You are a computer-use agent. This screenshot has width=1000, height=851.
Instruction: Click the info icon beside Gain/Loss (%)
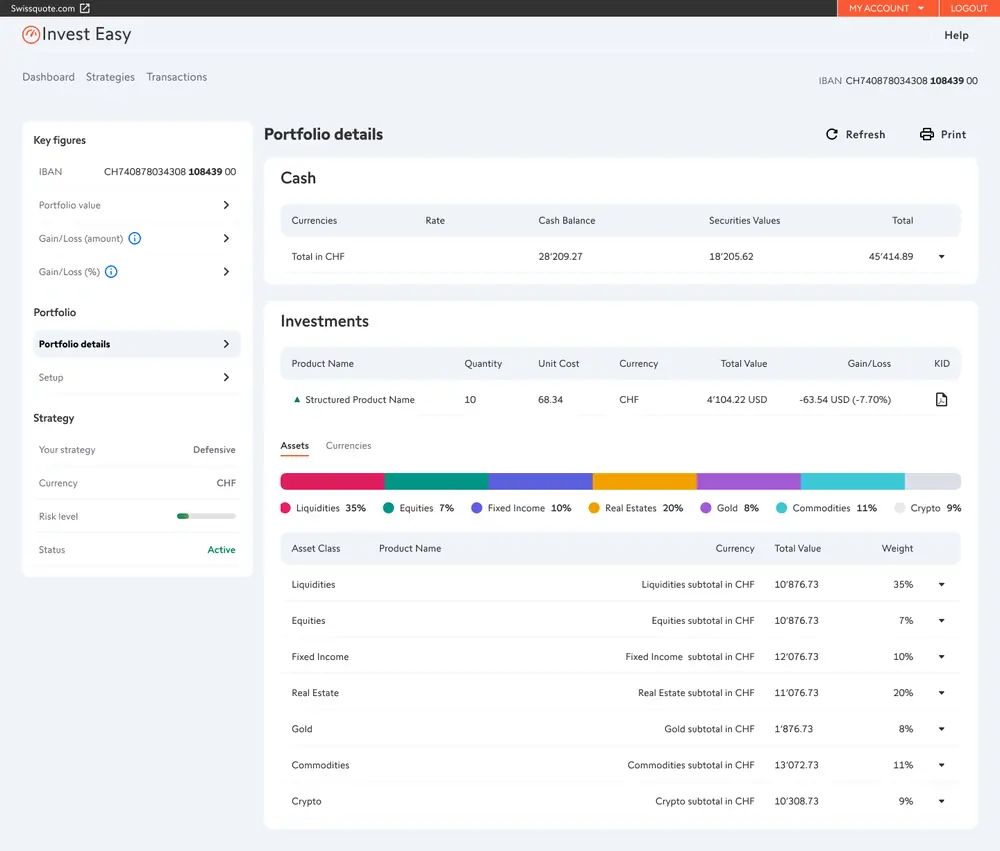[111, 272]
